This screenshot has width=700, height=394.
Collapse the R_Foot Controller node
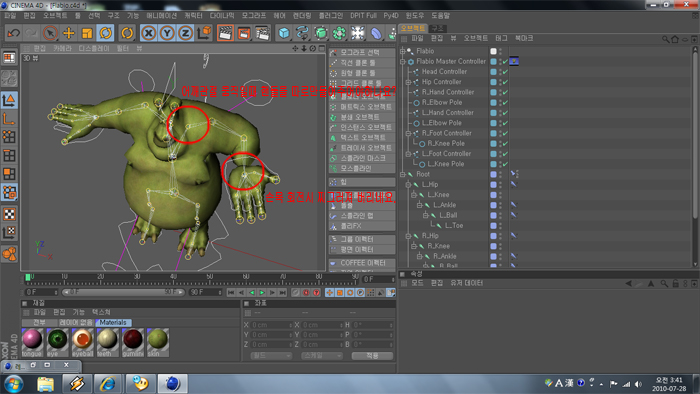pos(408,133)
